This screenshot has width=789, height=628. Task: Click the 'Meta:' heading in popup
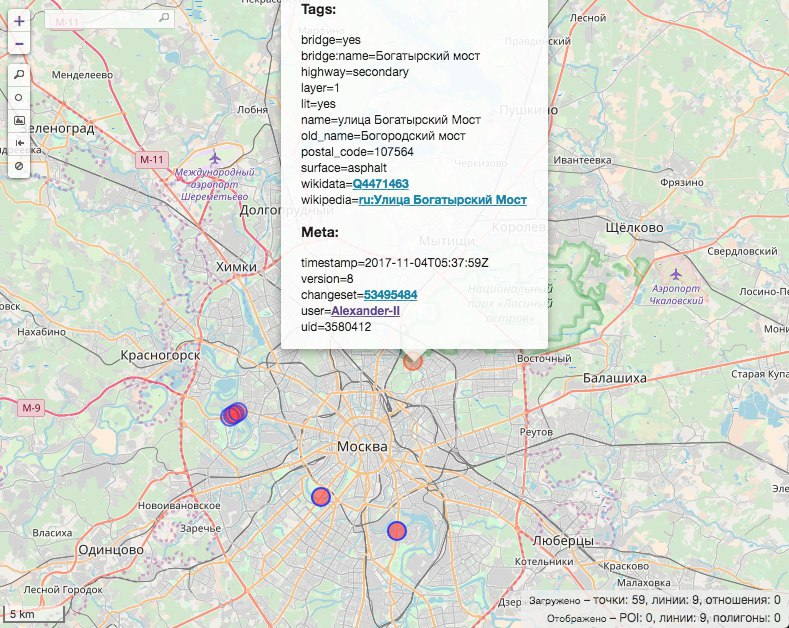[x=320, y=232]
